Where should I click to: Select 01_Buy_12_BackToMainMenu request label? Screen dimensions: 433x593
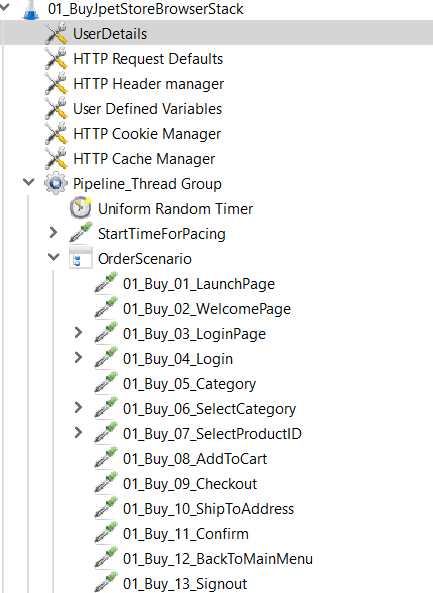(x=218, y=559)
